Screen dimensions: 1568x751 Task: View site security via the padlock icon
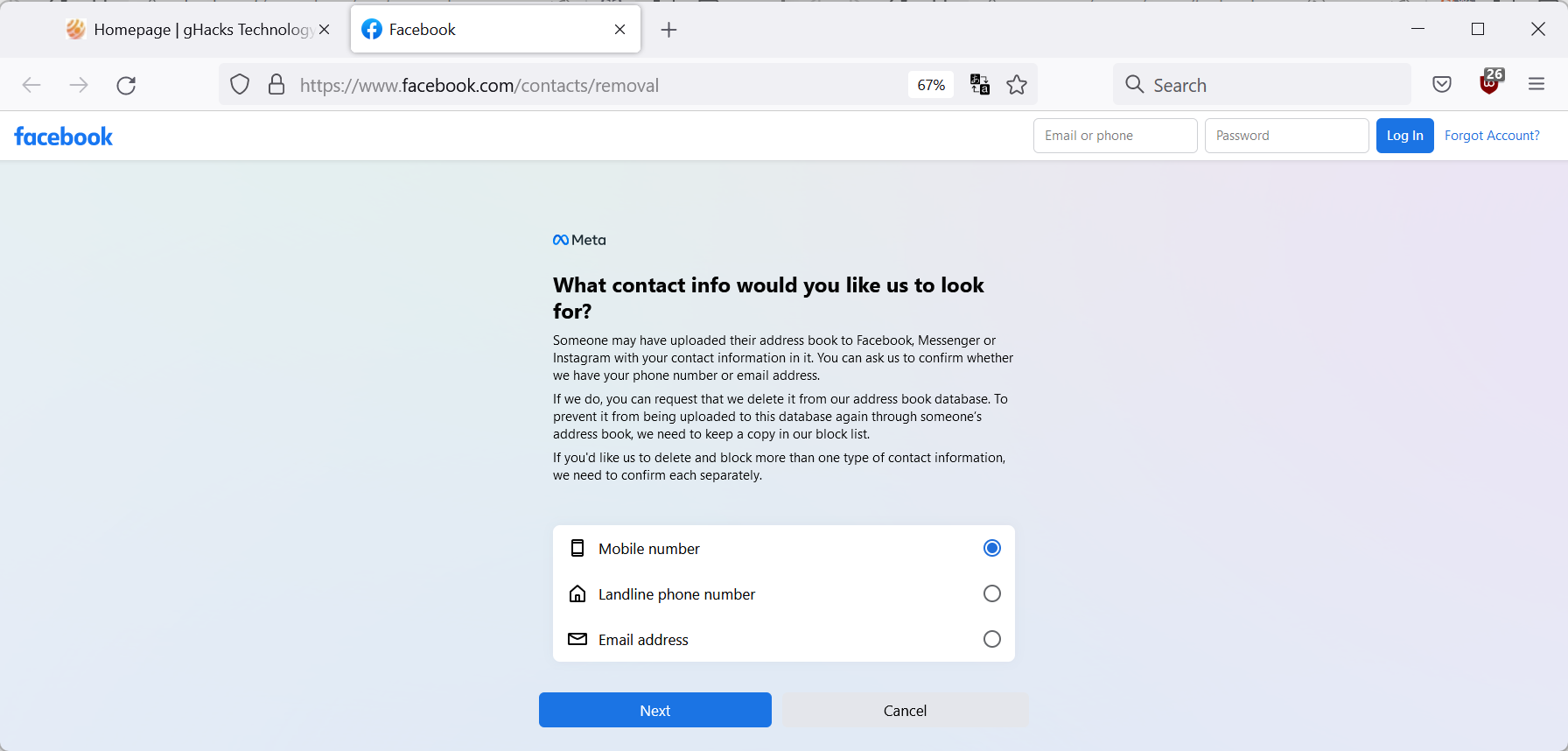[x=276, y=85]
